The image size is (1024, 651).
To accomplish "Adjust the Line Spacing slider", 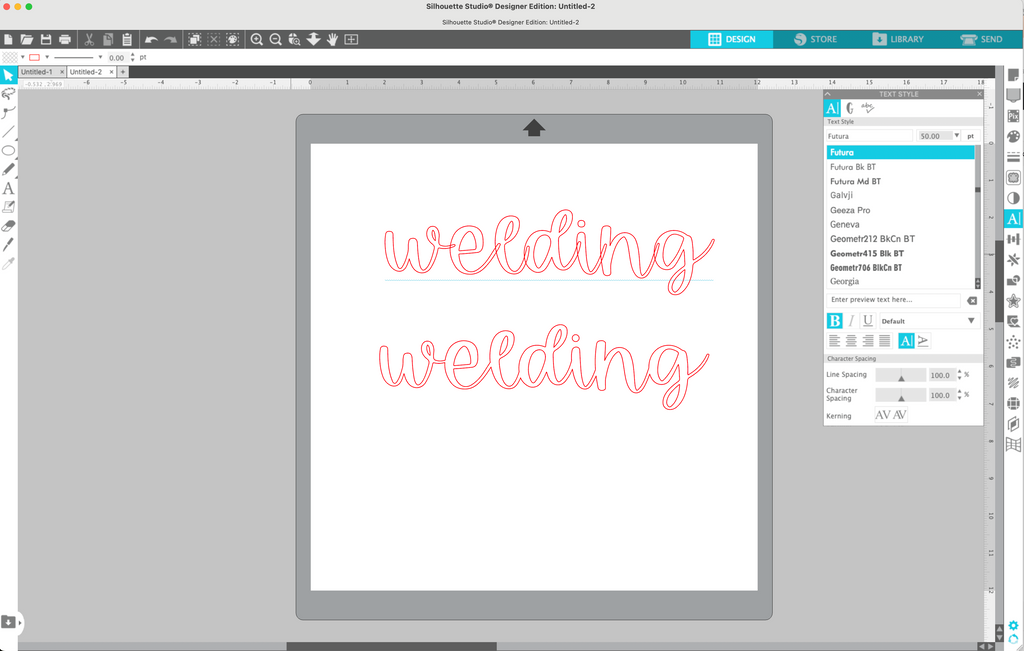I will click(901, 375).
